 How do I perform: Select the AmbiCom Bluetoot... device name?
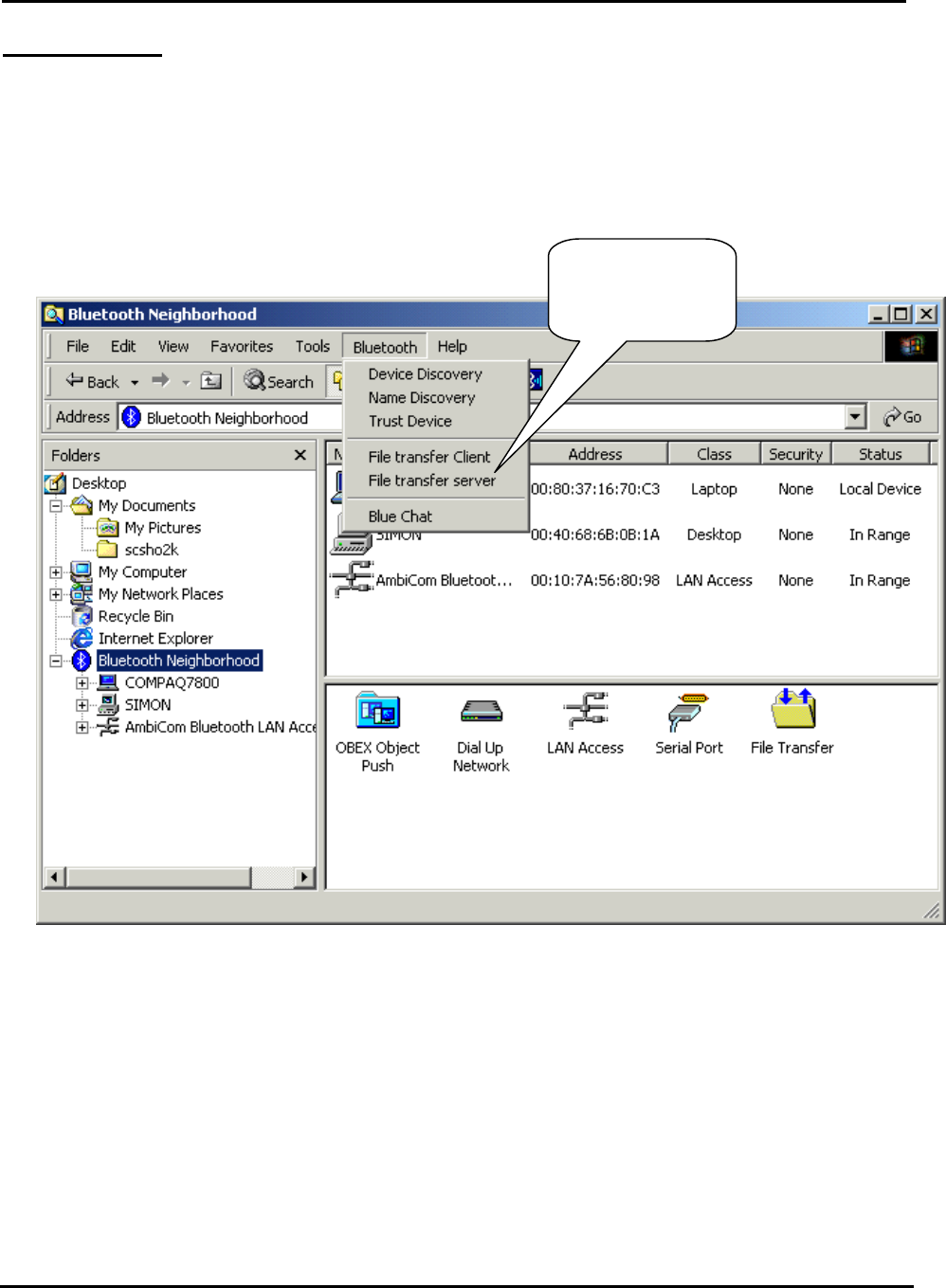[x=445, y=580]
